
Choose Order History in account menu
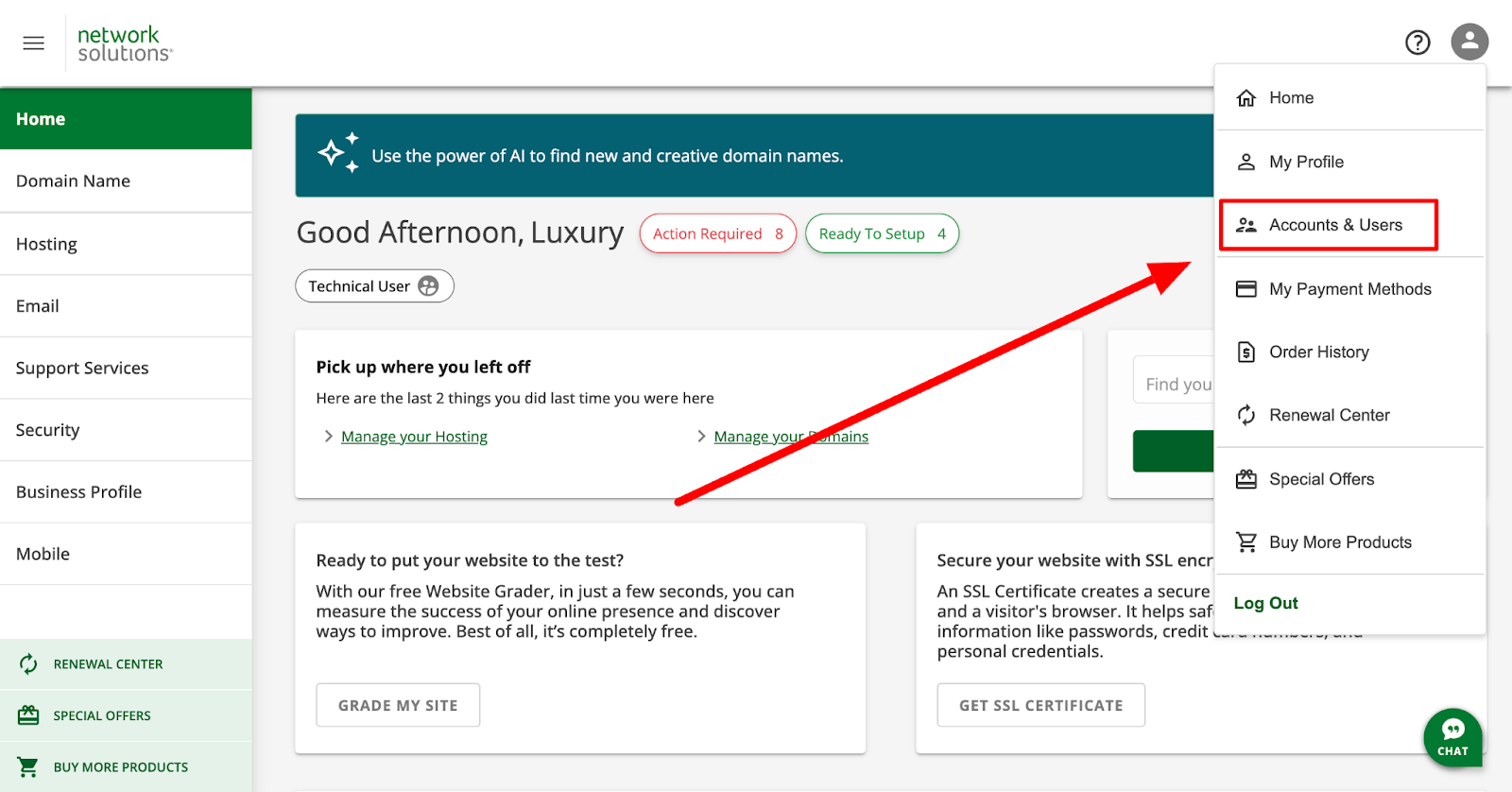coord(1318,353)
